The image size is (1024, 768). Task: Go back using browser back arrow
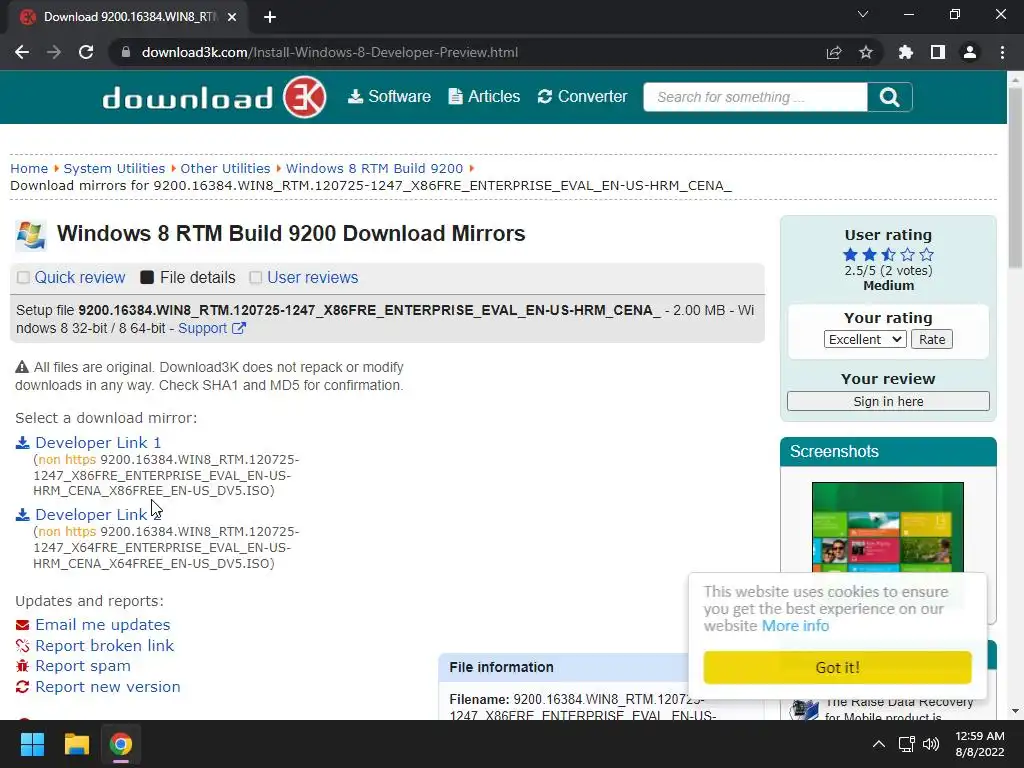tap(22, 52)
